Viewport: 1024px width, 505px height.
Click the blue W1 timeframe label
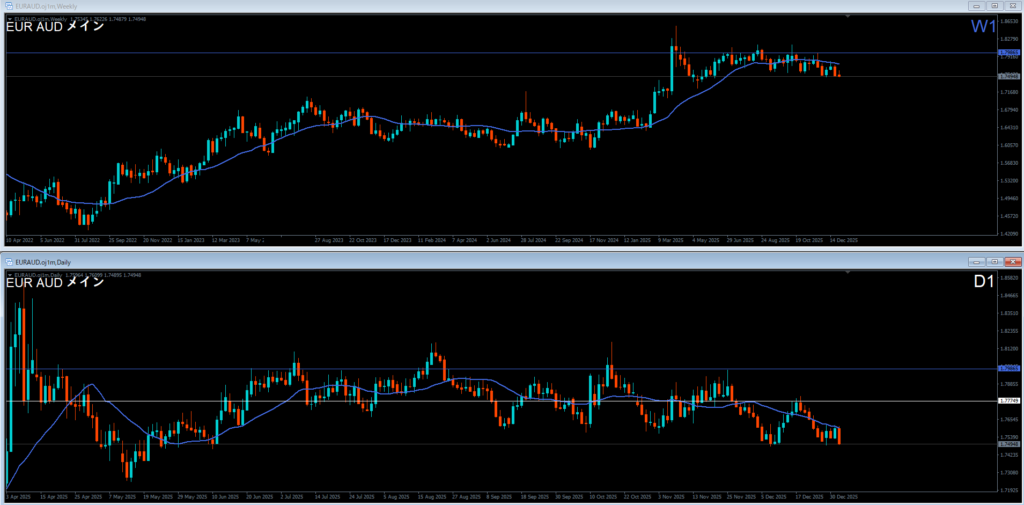tap(981, 27)
